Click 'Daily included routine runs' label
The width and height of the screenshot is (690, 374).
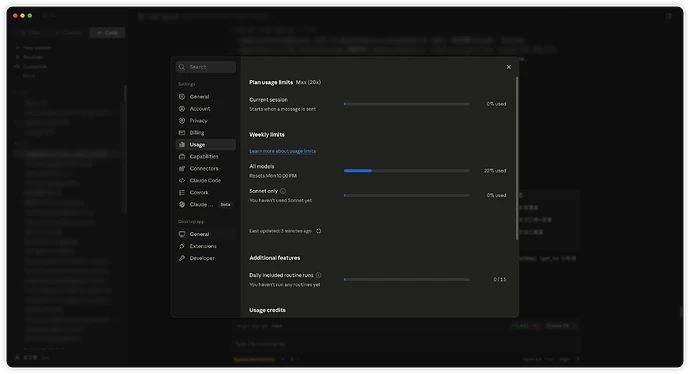point(281,275)
